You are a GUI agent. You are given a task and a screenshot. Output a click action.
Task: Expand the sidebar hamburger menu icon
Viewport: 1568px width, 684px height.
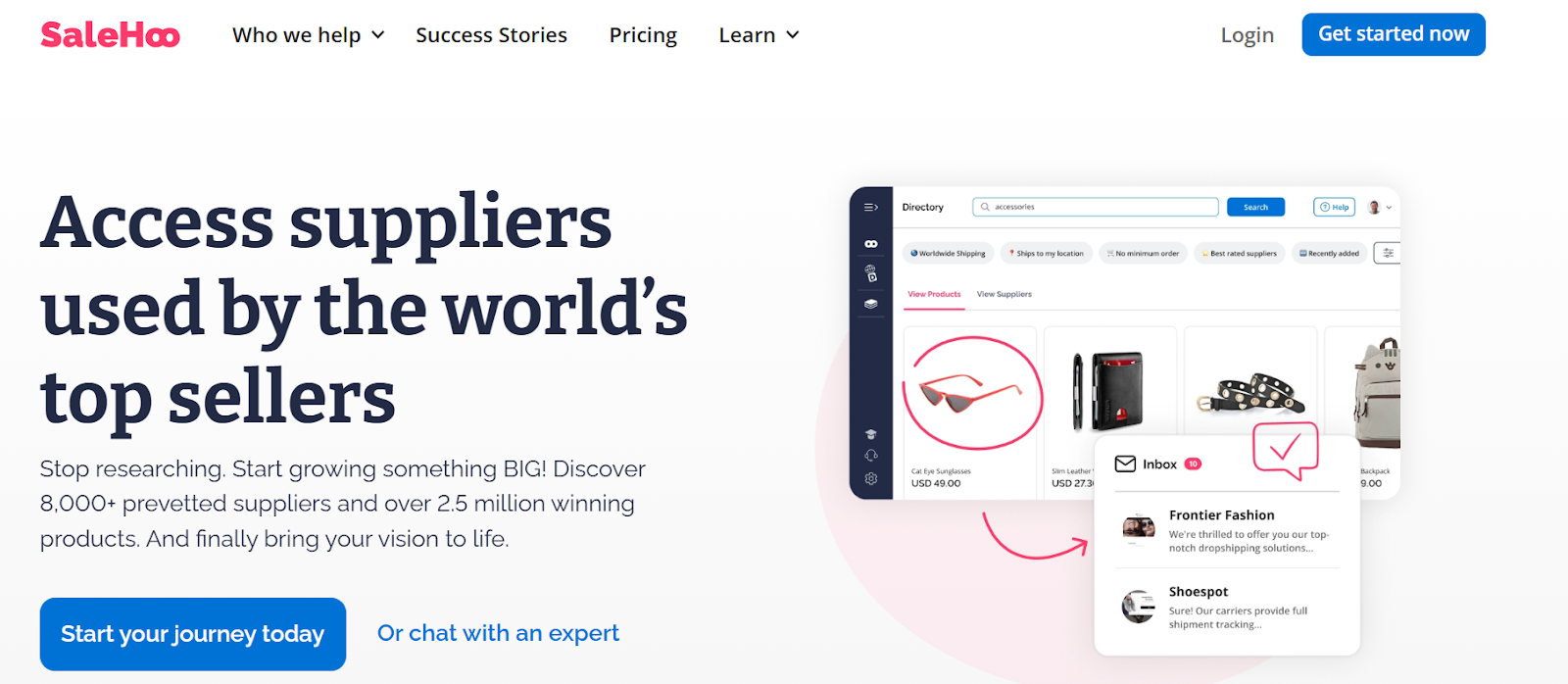click(x=870, y=208)
